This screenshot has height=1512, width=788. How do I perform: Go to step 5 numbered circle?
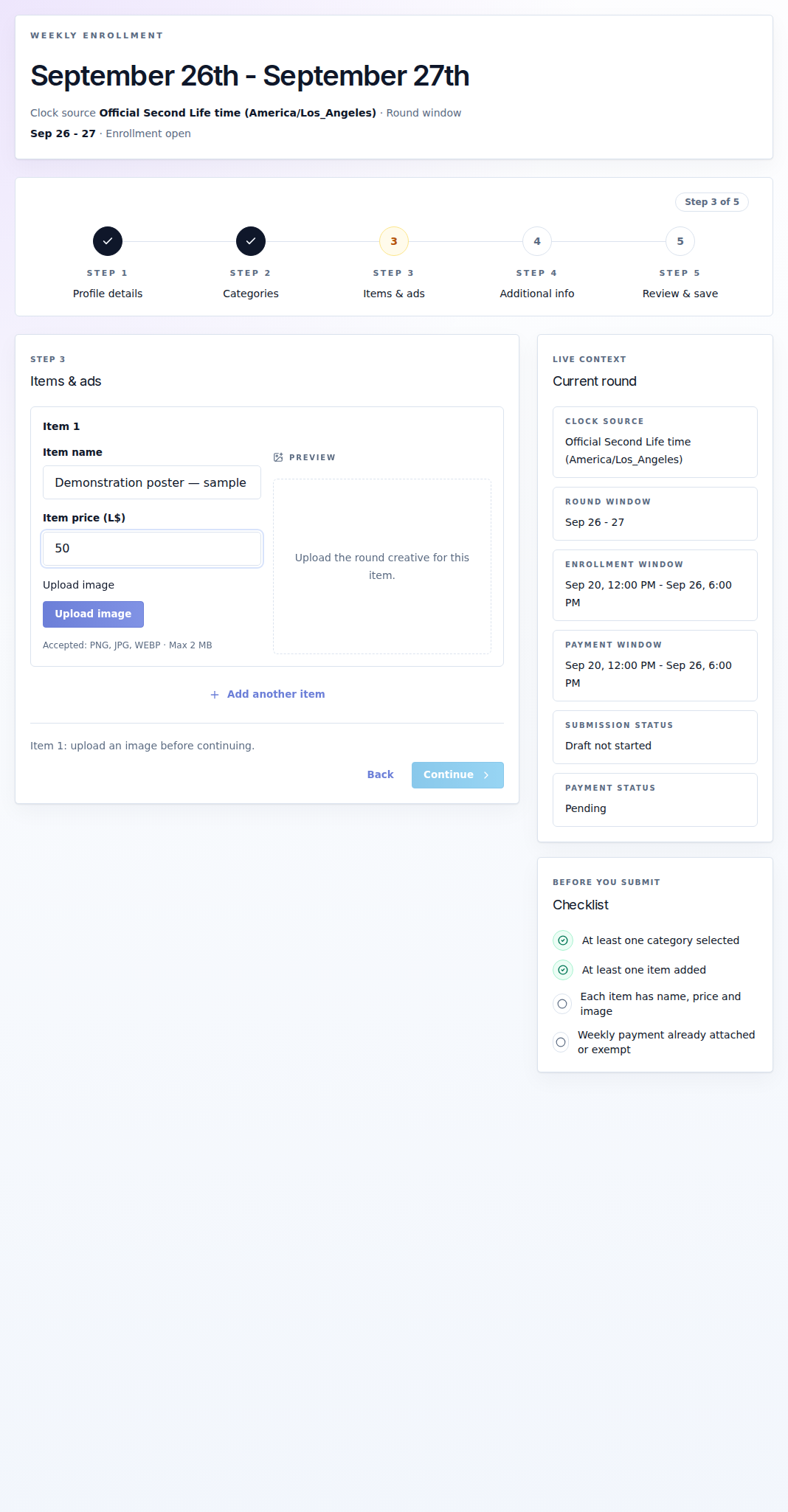coord(680,241)
